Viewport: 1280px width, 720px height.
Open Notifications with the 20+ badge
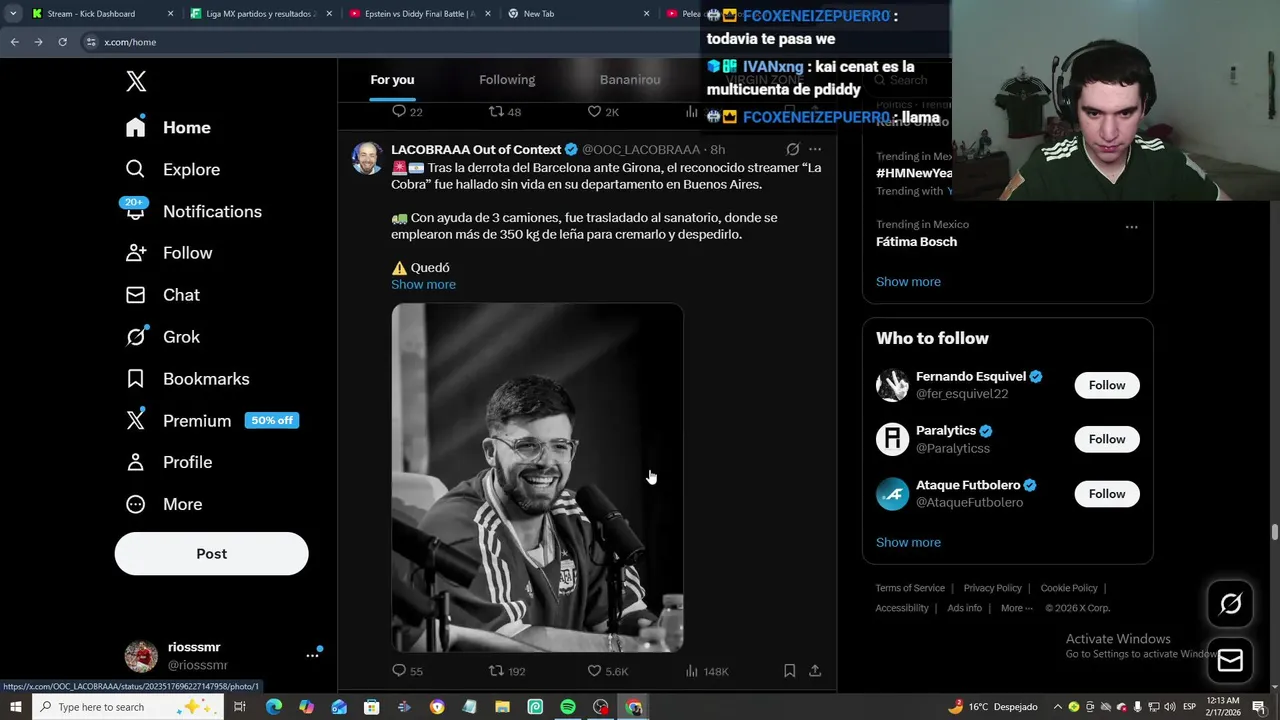(190, 211)
